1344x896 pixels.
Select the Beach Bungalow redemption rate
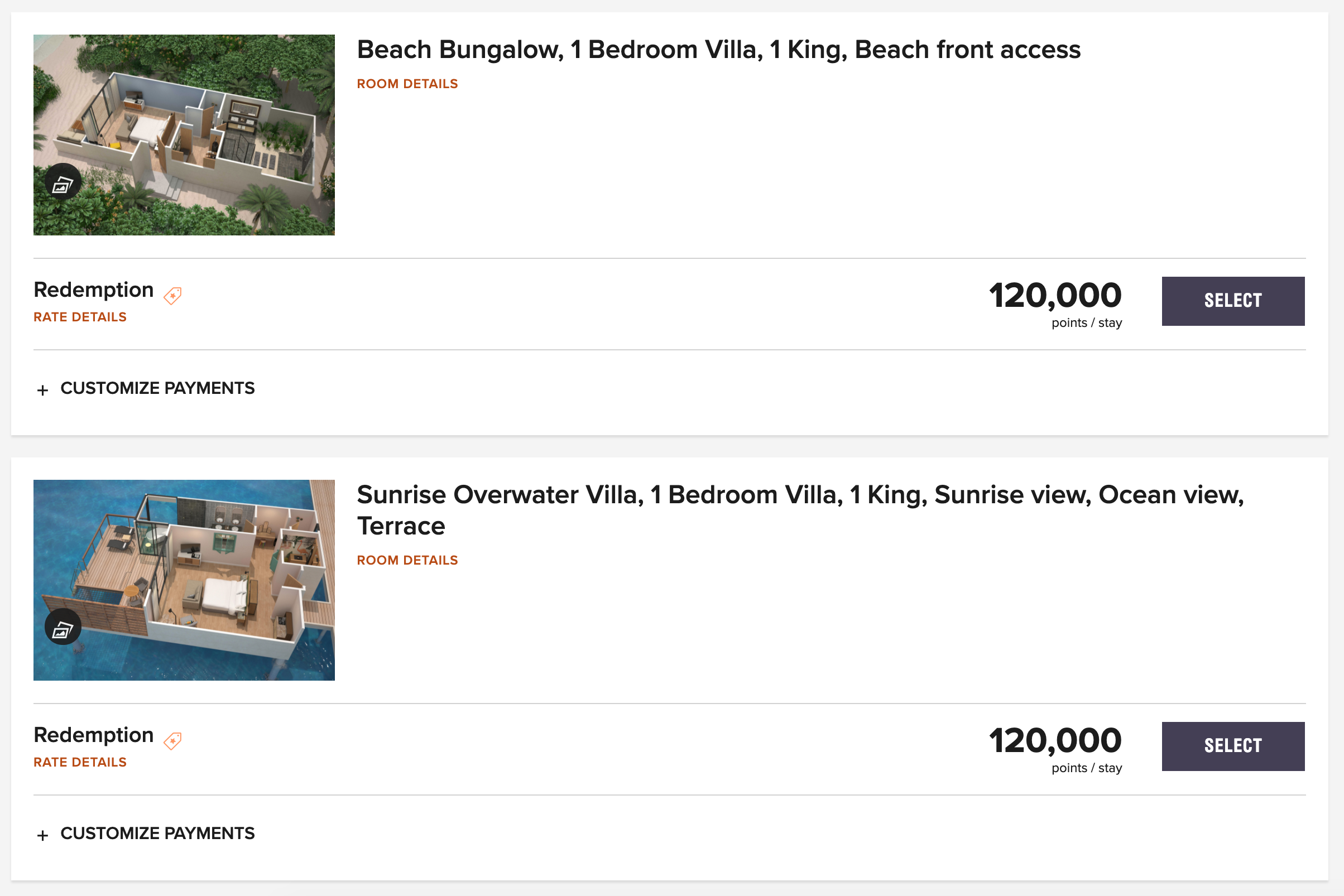click(1233, 301)
